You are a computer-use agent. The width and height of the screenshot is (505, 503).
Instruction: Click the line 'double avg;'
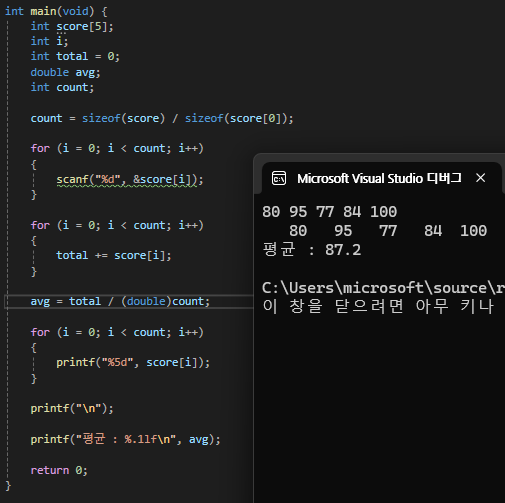pyautogui.click(x=65, y=72)
